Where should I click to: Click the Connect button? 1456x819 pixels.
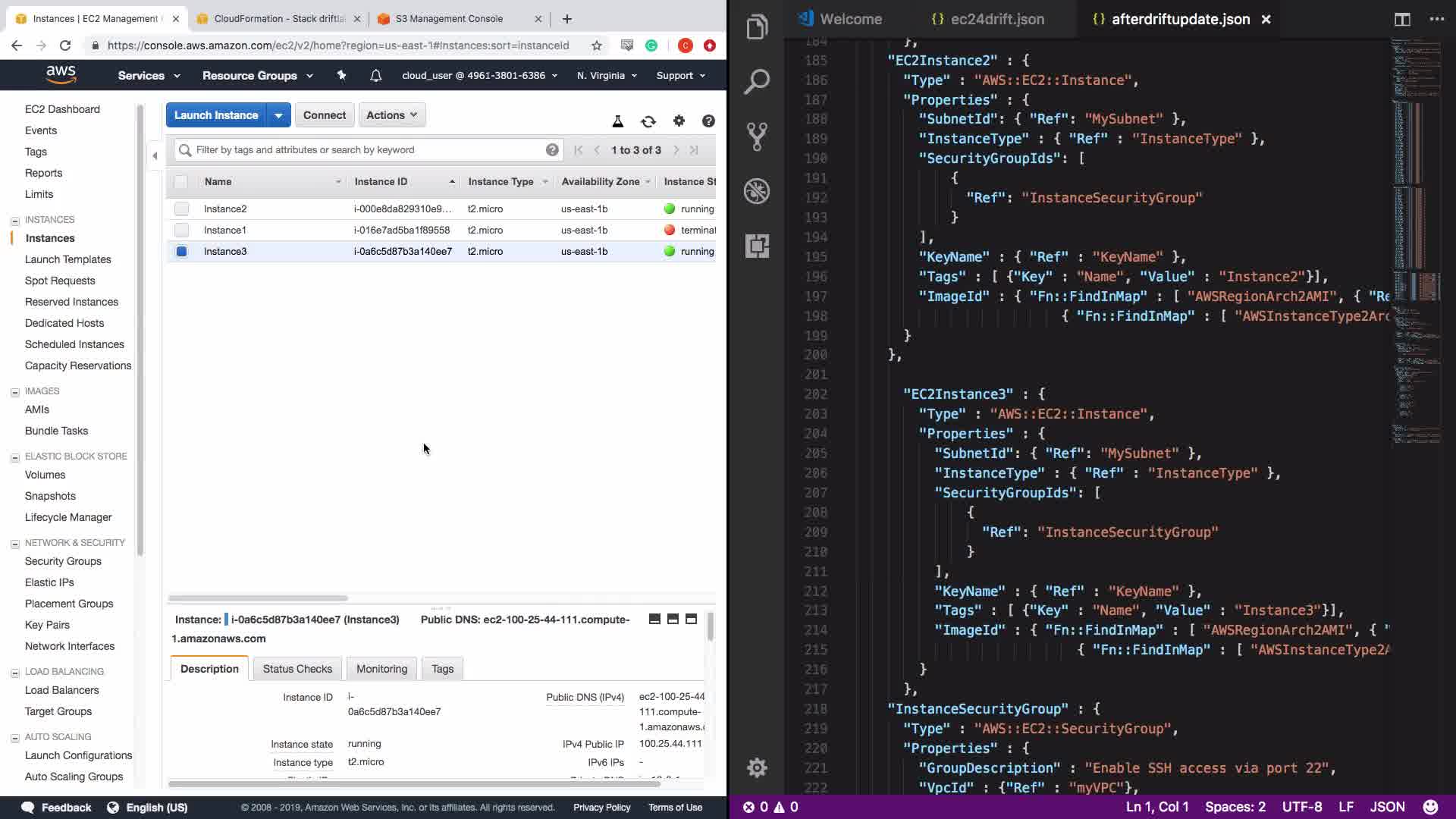pos(324,115)
